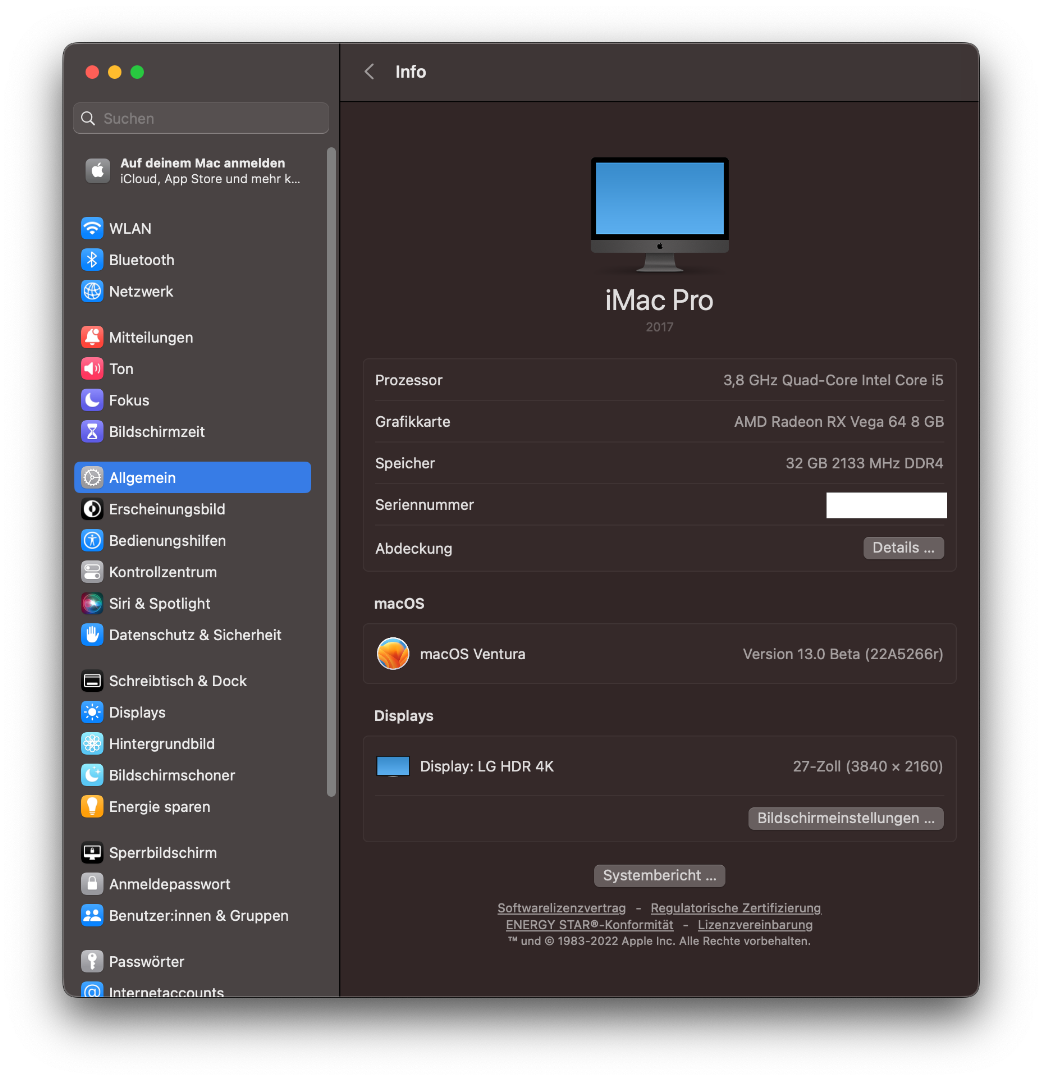Click the Seriennummer value field
Viewport: 1041px width, 1080px height.
(x=886, y=505)
